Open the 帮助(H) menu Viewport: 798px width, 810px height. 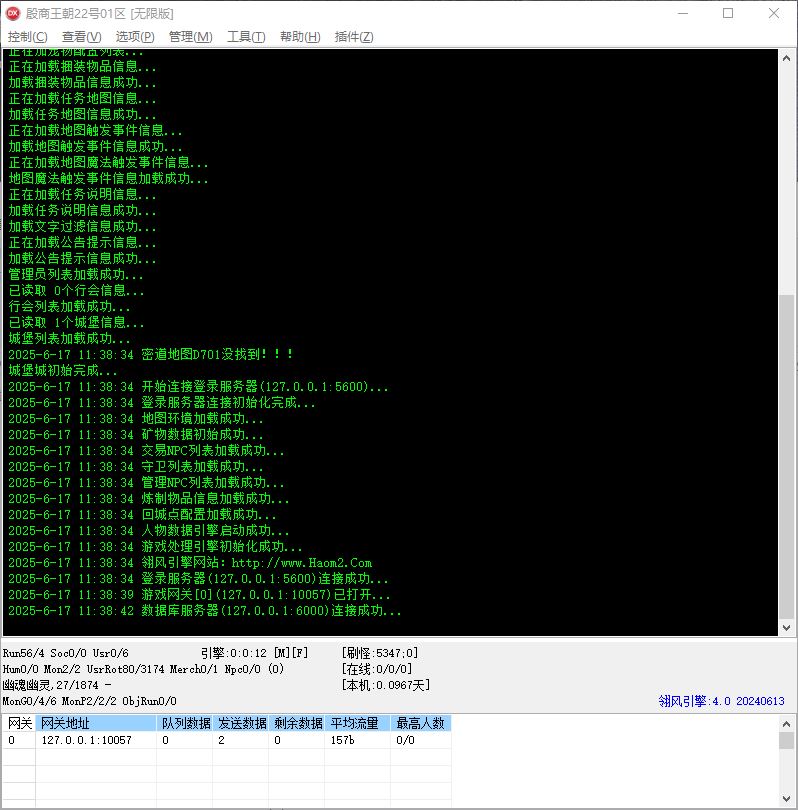tap(300, 37)
